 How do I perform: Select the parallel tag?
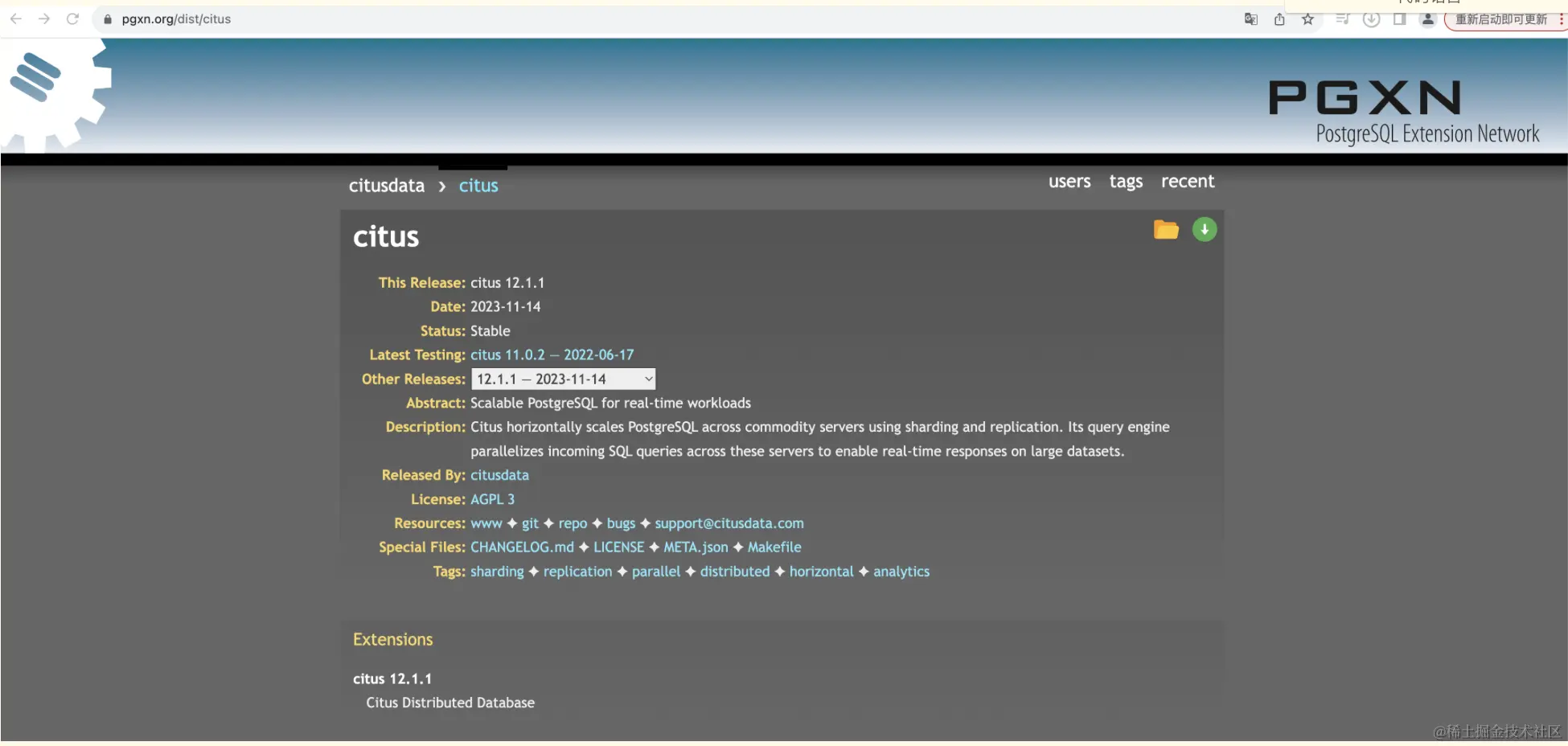point(656,572)
